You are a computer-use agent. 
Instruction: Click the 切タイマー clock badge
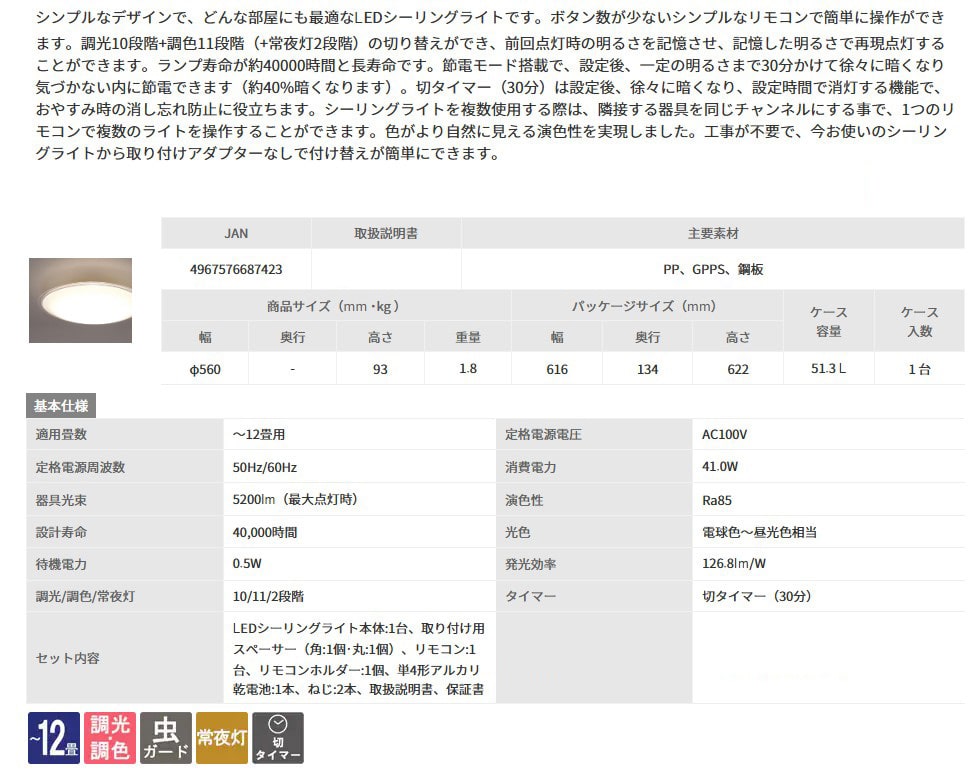(277, 738)
